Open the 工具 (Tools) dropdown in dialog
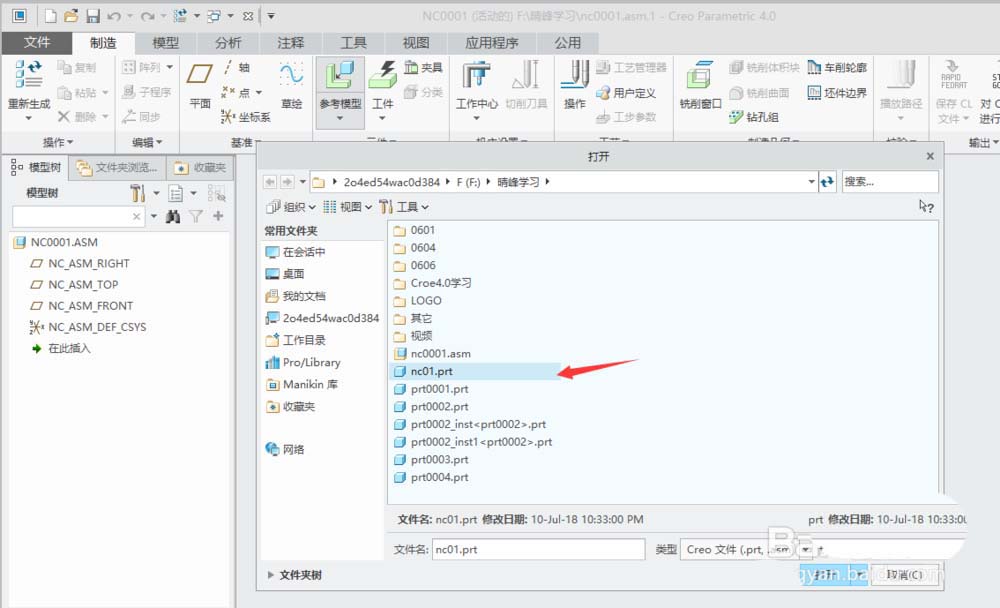1000x608 pixels. point(404,207)
